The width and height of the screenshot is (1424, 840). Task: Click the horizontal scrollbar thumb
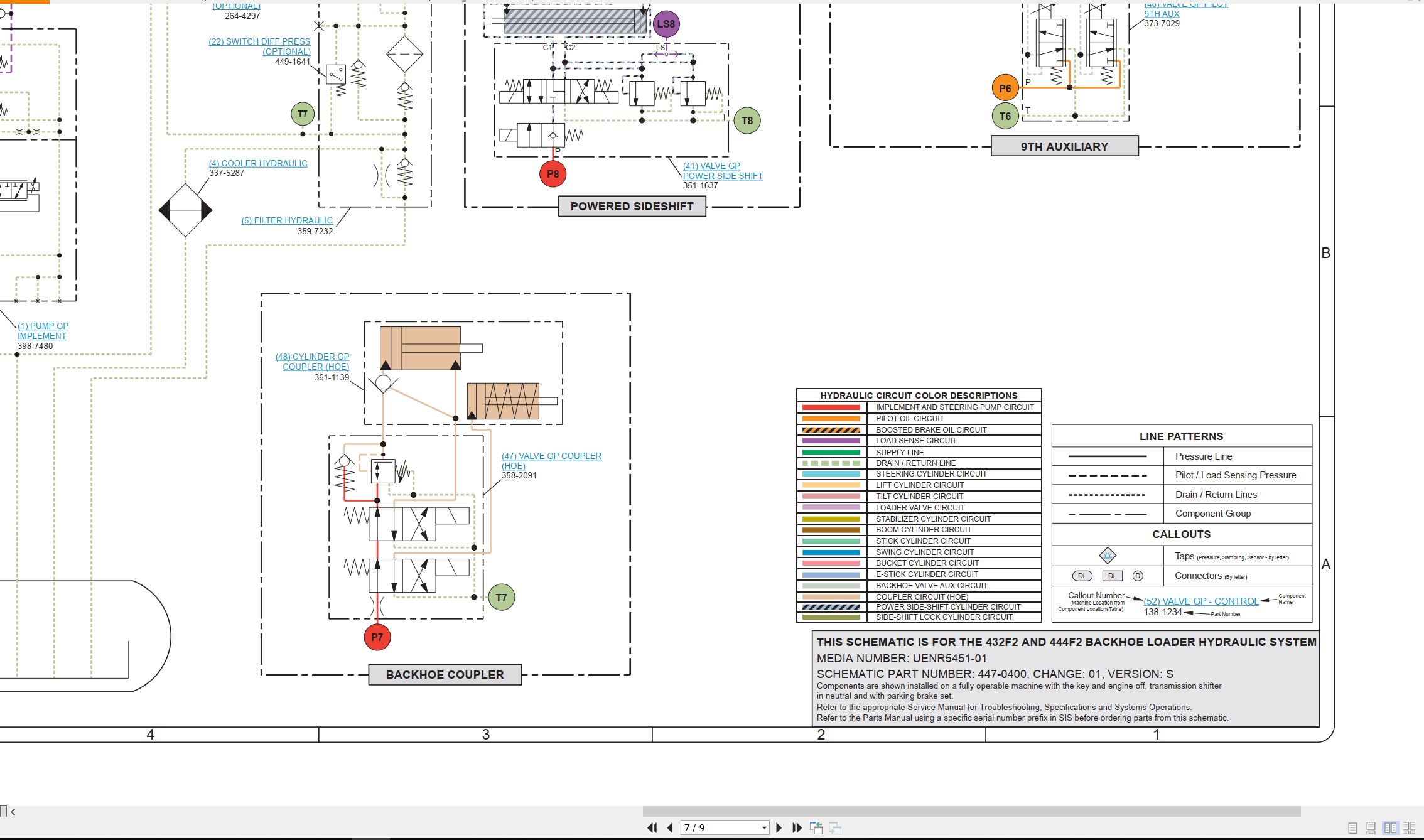[971, 812]
